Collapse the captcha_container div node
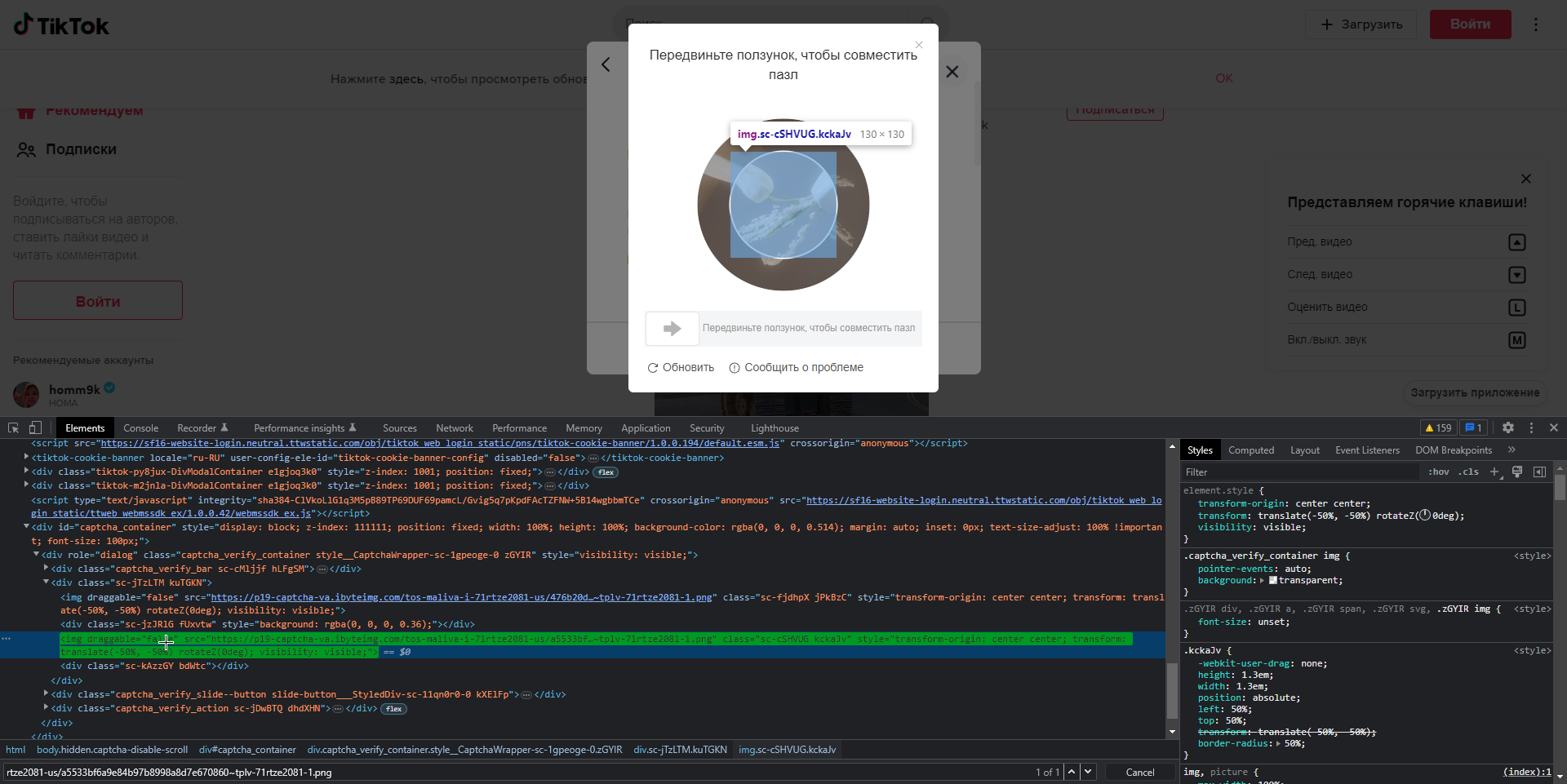 pos(27,527)
